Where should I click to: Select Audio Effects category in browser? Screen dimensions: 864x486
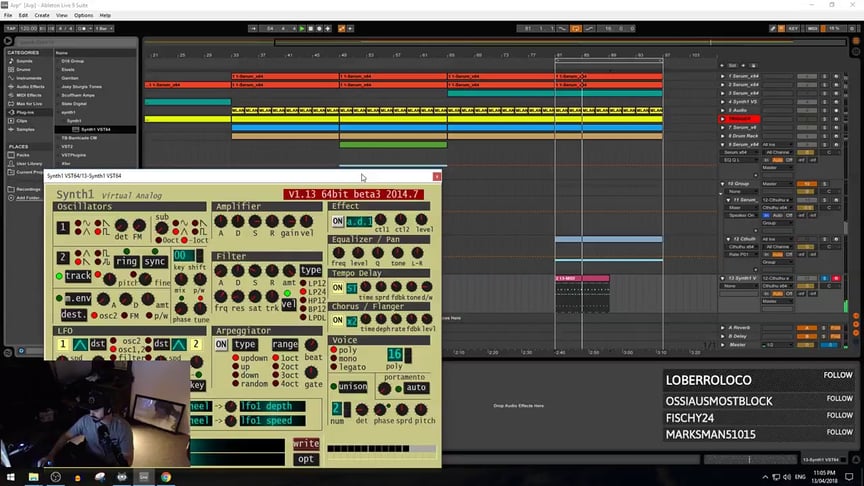click(30, 87)
